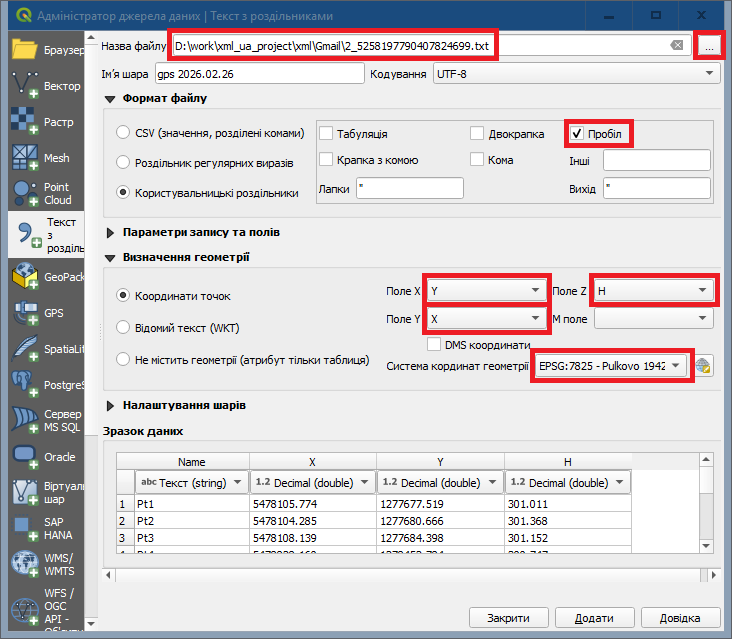Expand the Налаштування шарів section

(x=111, y=406)
